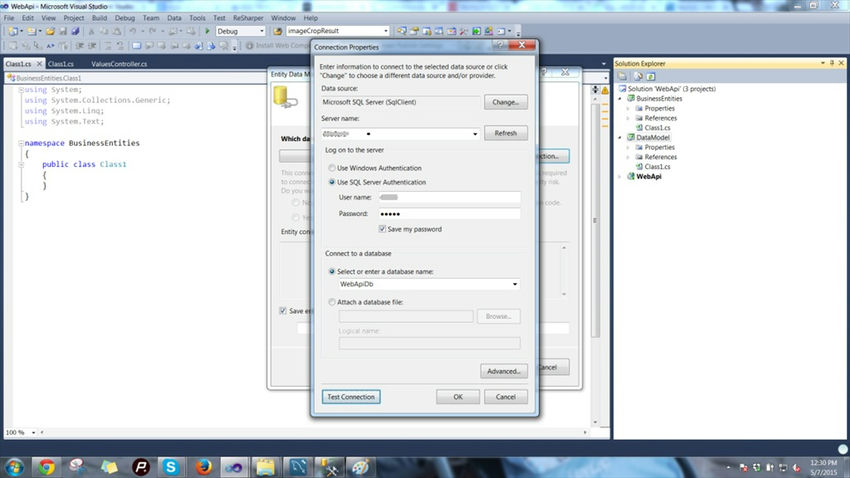Close the active Class1.cs editor tab
This screenshot has height=478, width=850.
tap(39, 64)
